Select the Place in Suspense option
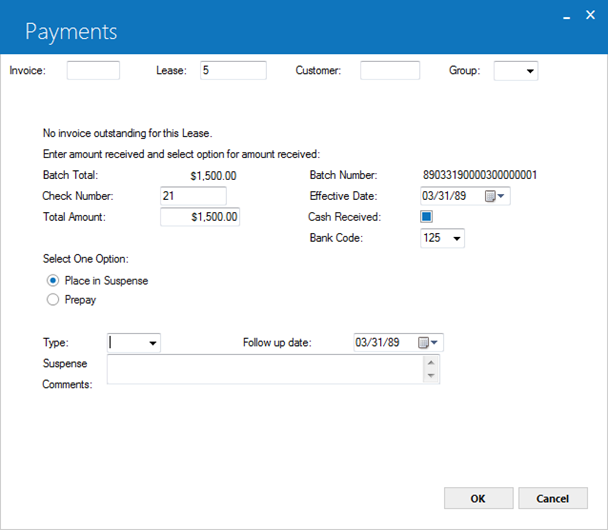Image resolution: width=608 pixels, height=530 pixels. pos(53,280)
